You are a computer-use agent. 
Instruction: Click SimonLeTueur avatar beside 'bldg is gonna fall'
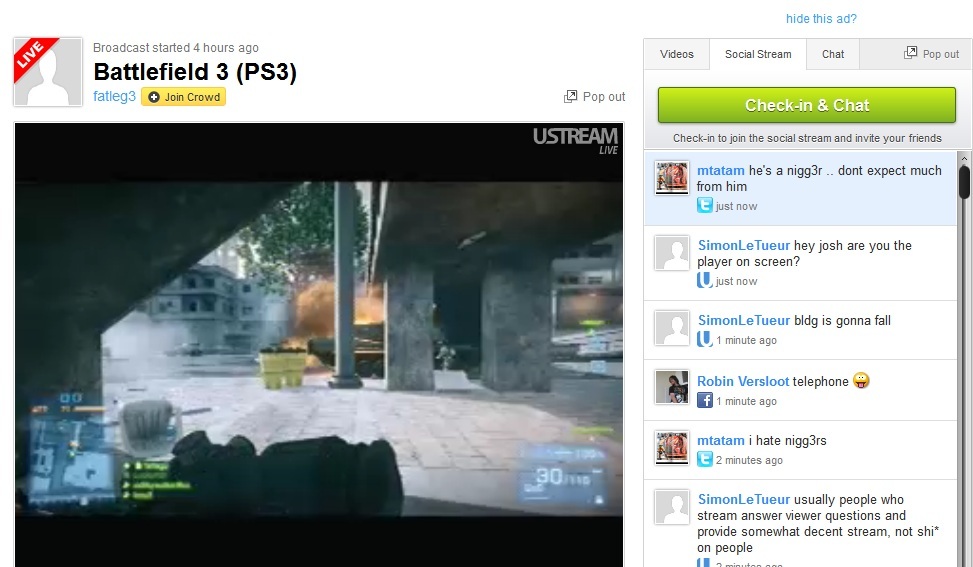click(671, 328)
